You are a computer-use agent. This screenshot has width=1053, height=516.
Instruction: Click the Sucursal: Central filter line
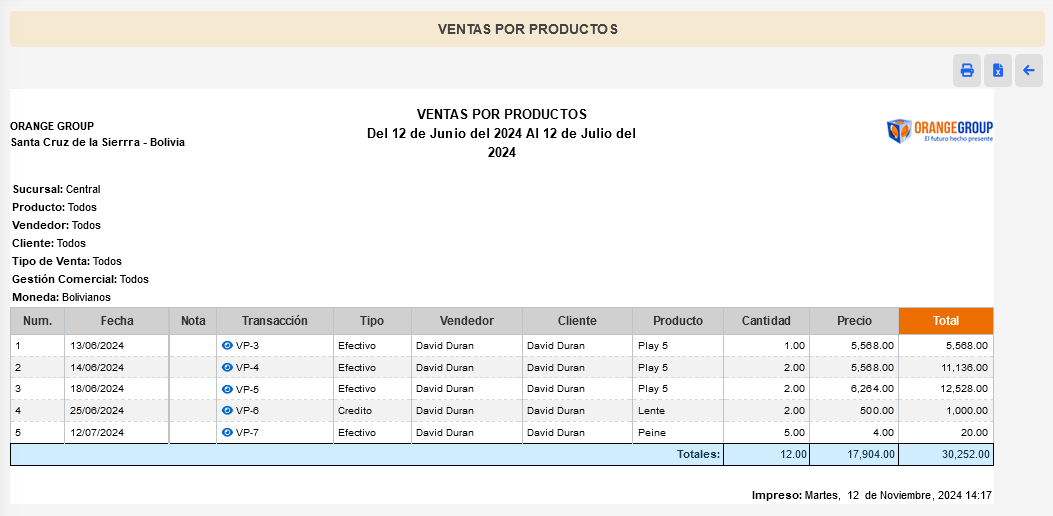56,189
